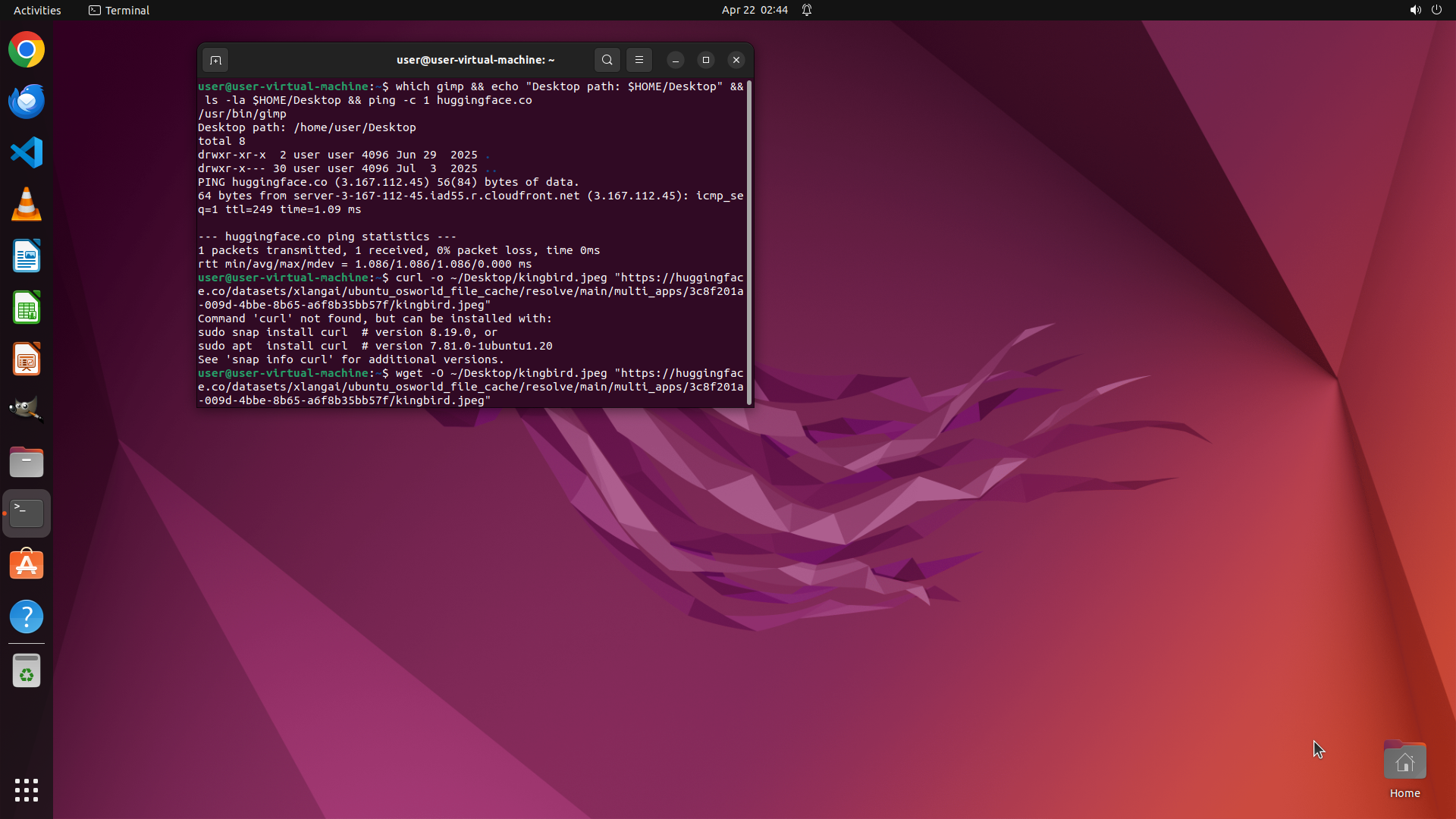Open new tab in terminal
This screenshot has width=1456, height=819.
click(x=215, y=60)
